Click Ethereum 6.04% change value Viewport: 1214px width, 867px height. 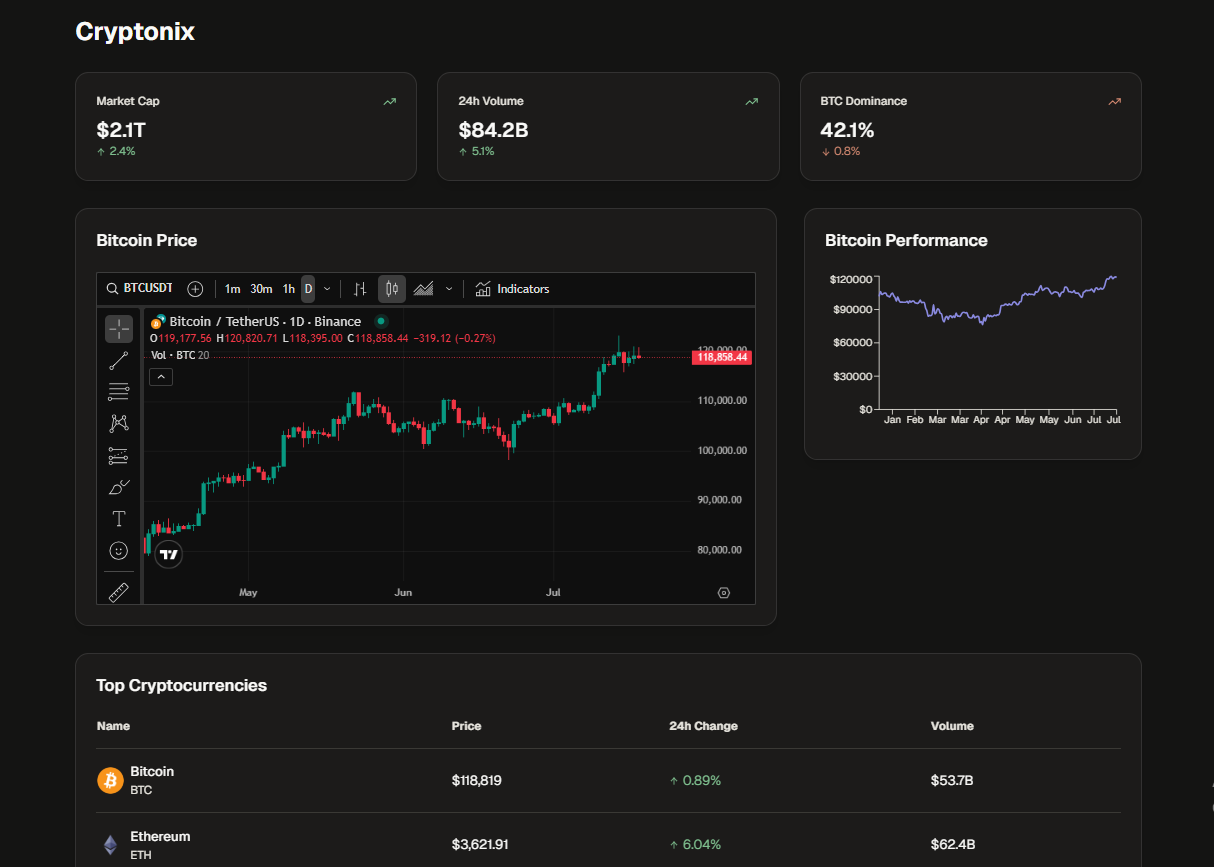(695, 845)
